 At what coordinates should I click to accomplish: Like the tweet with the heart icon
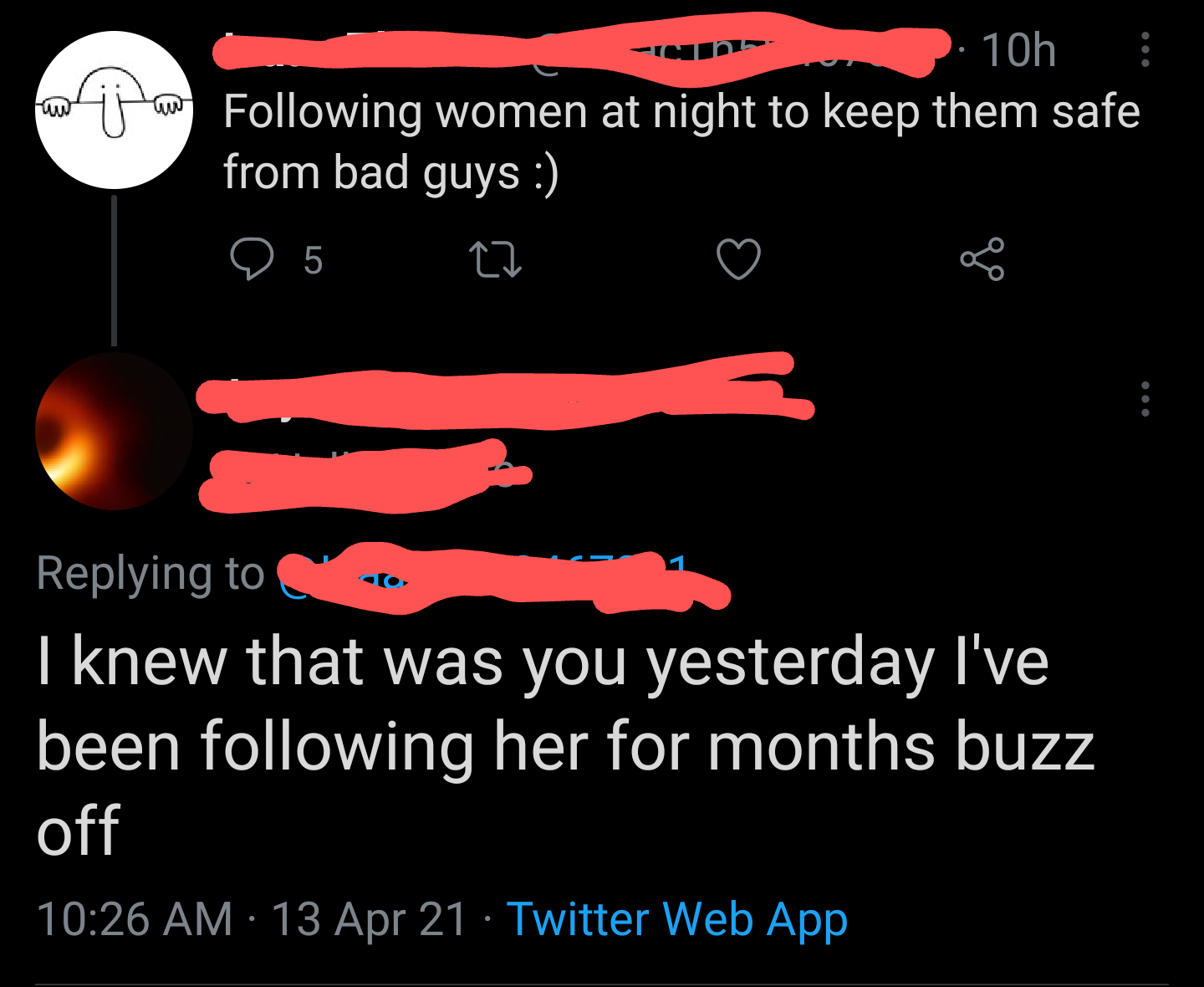(x=739, y=258)
